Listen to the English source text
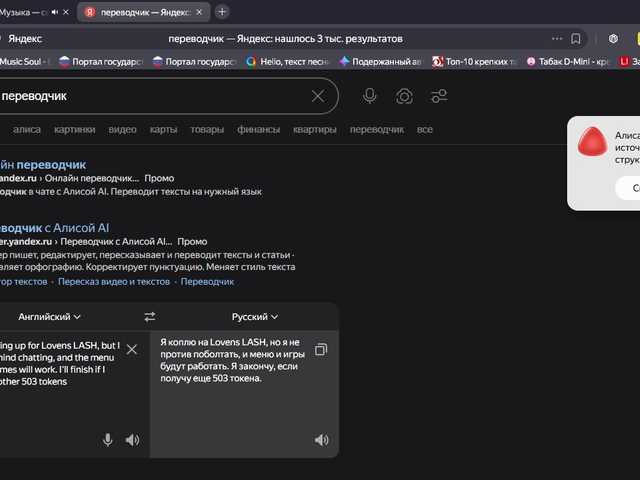The width and height of the screenshot is (640, 480). [132, 440]
